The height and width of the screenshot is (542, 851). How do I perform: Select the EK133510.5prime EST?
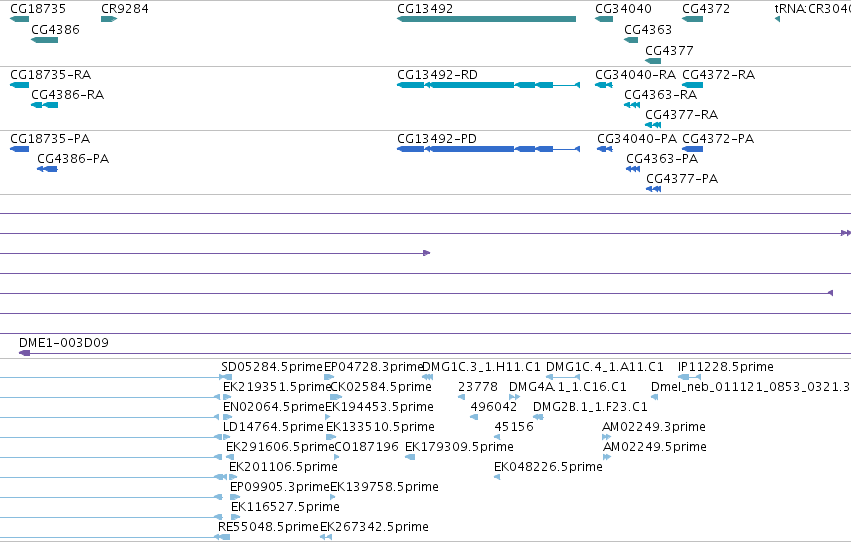click(x=331, y=437)
